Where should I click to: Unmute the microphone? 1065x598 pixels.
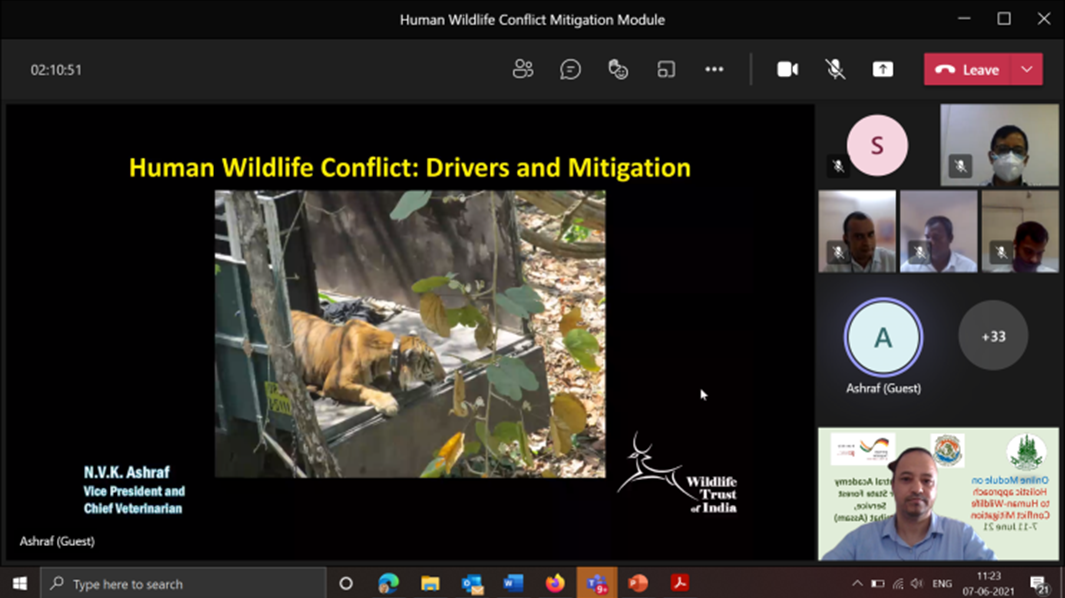tap(835, 70)
